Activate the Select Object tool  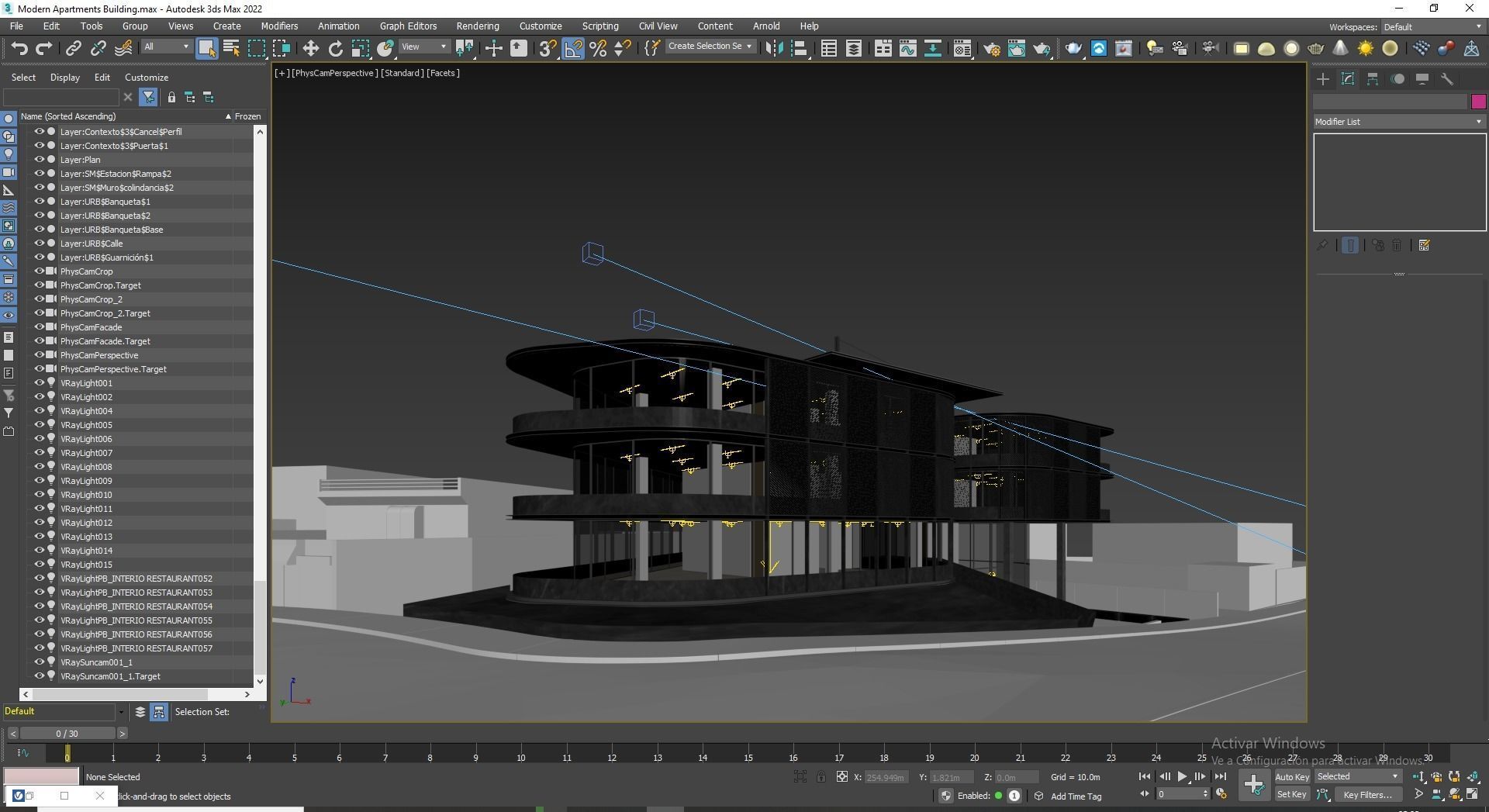(x=206, y=48)
